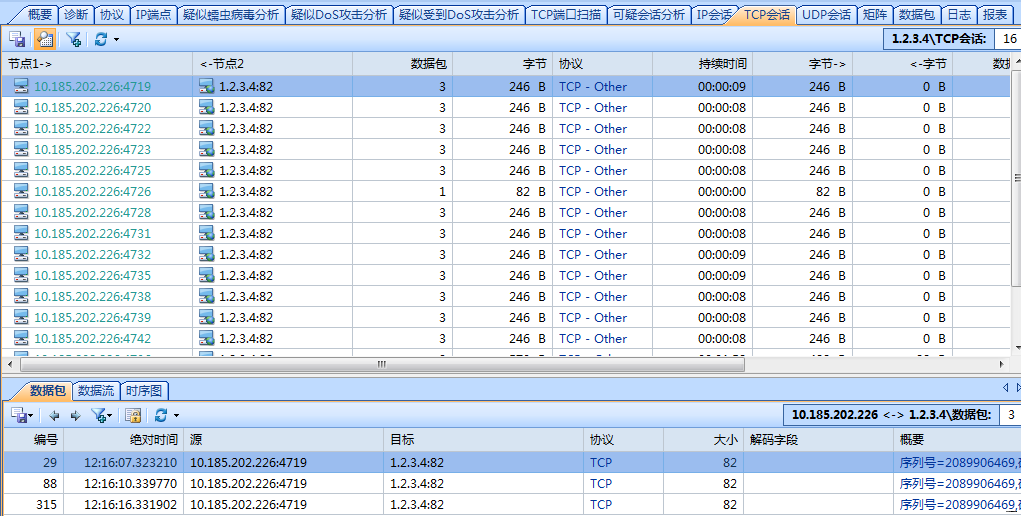This screenshot has width=1021, height=516.
Task: Select packet number 88 in the packet list
Action: [46, 483]
